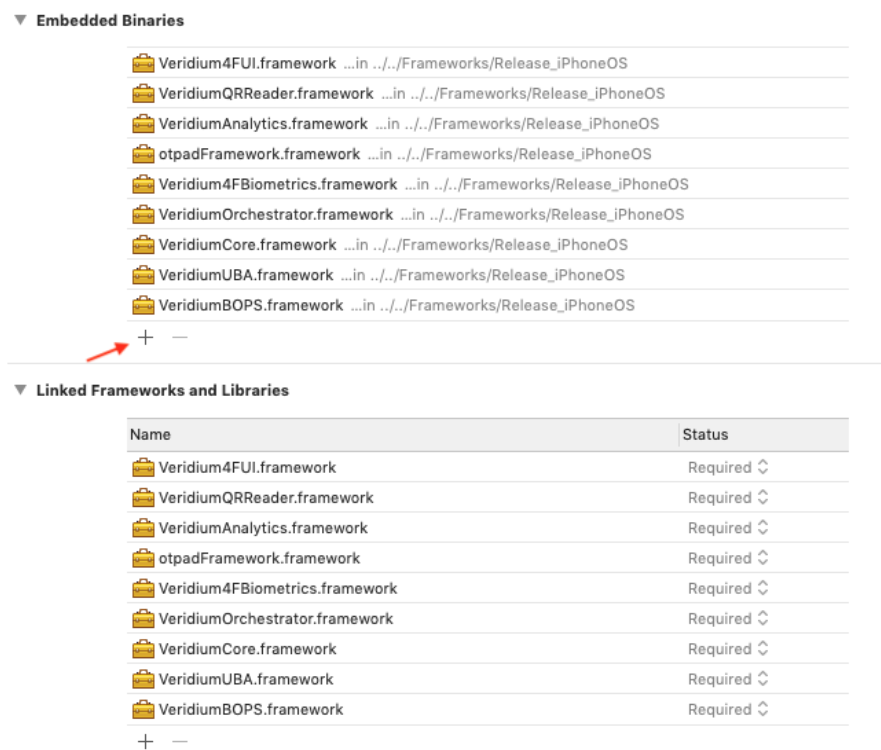This screenshot has height=750, width=881.
Task: Click toolbox icon of embedded VeridiumUBA.framework
Action: [x=143, y=275]
